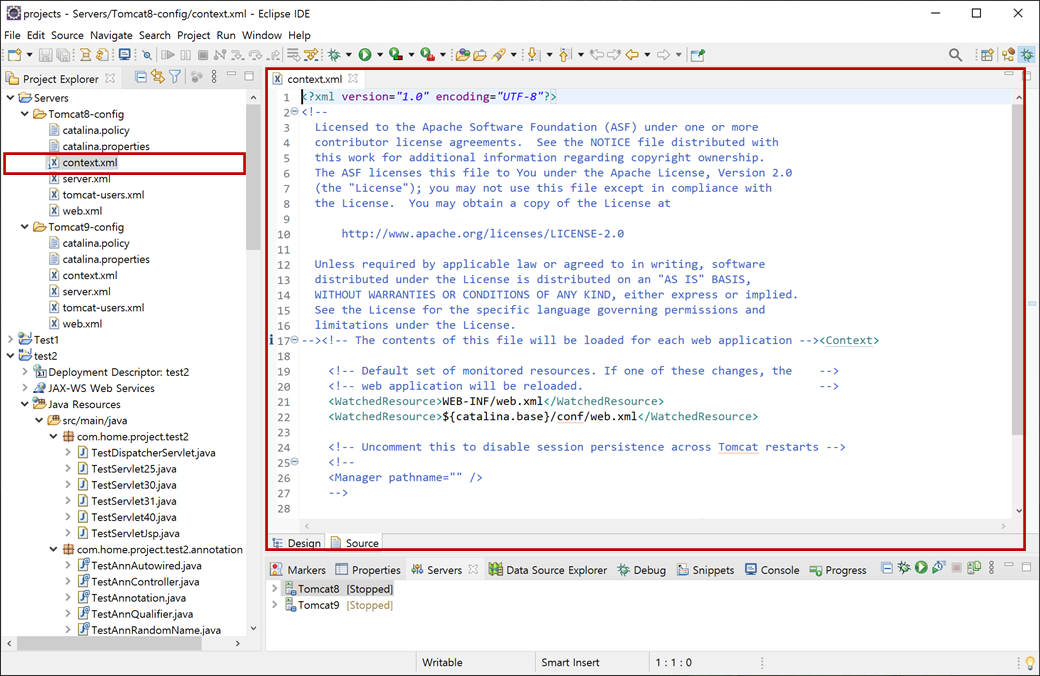Fold the comment at editor line 2
1040x676 pixels.
tap(294, 111)
